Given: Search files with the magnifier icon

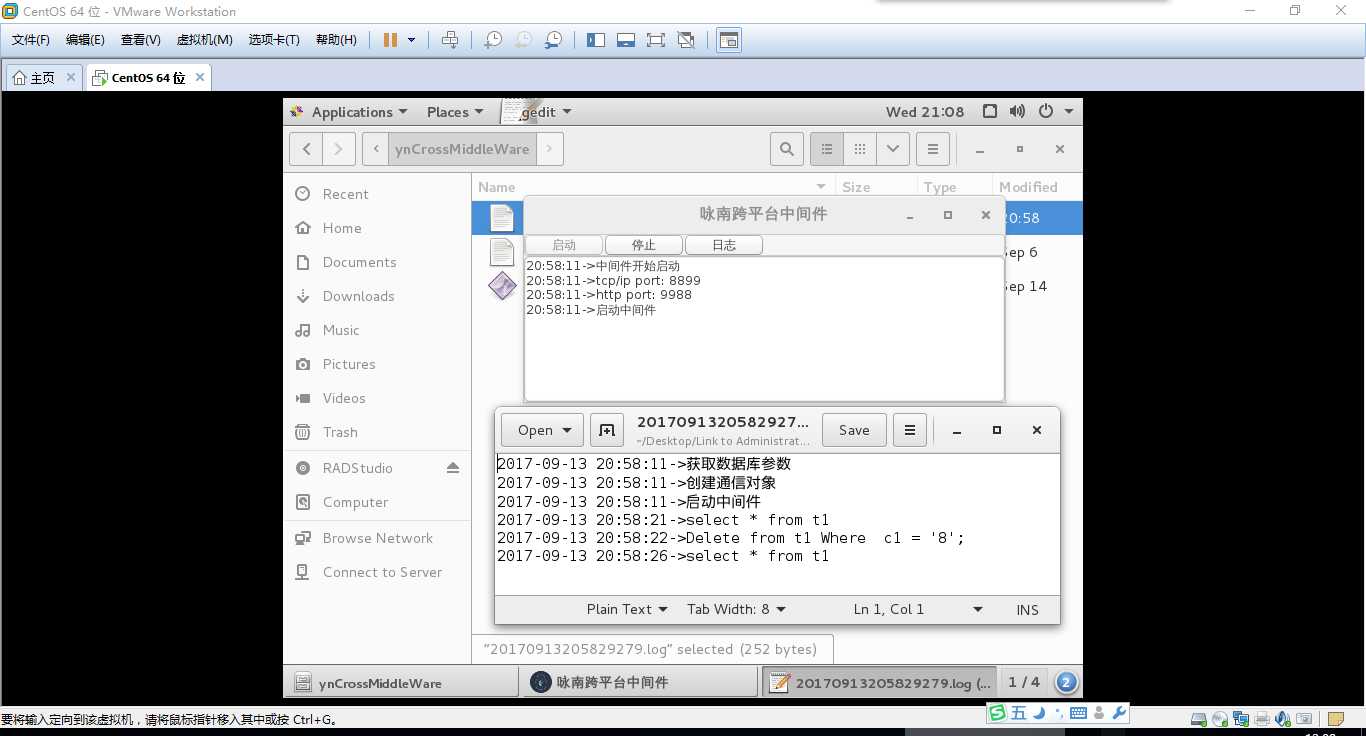Looking at the screenshot, I should coord(787,149).
